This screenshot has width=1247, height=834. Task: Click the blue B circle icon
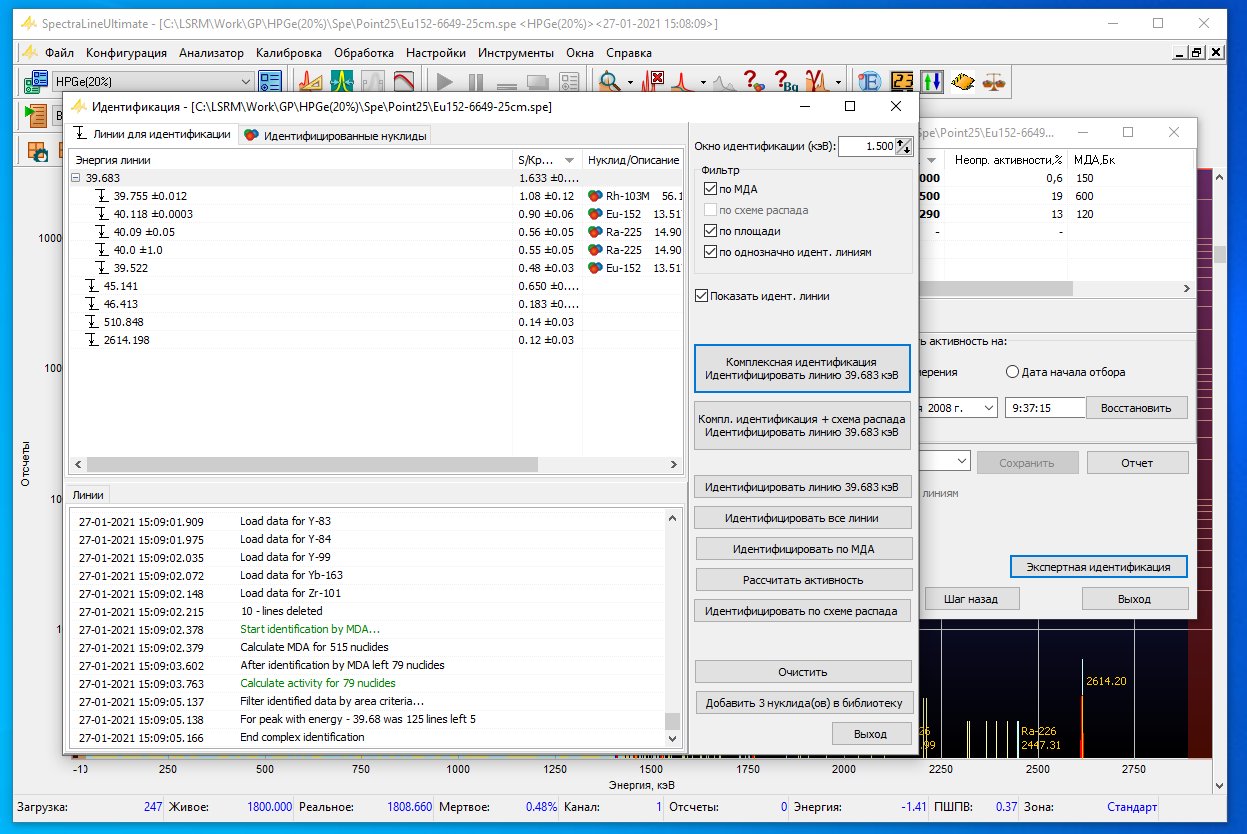[871, 82]
